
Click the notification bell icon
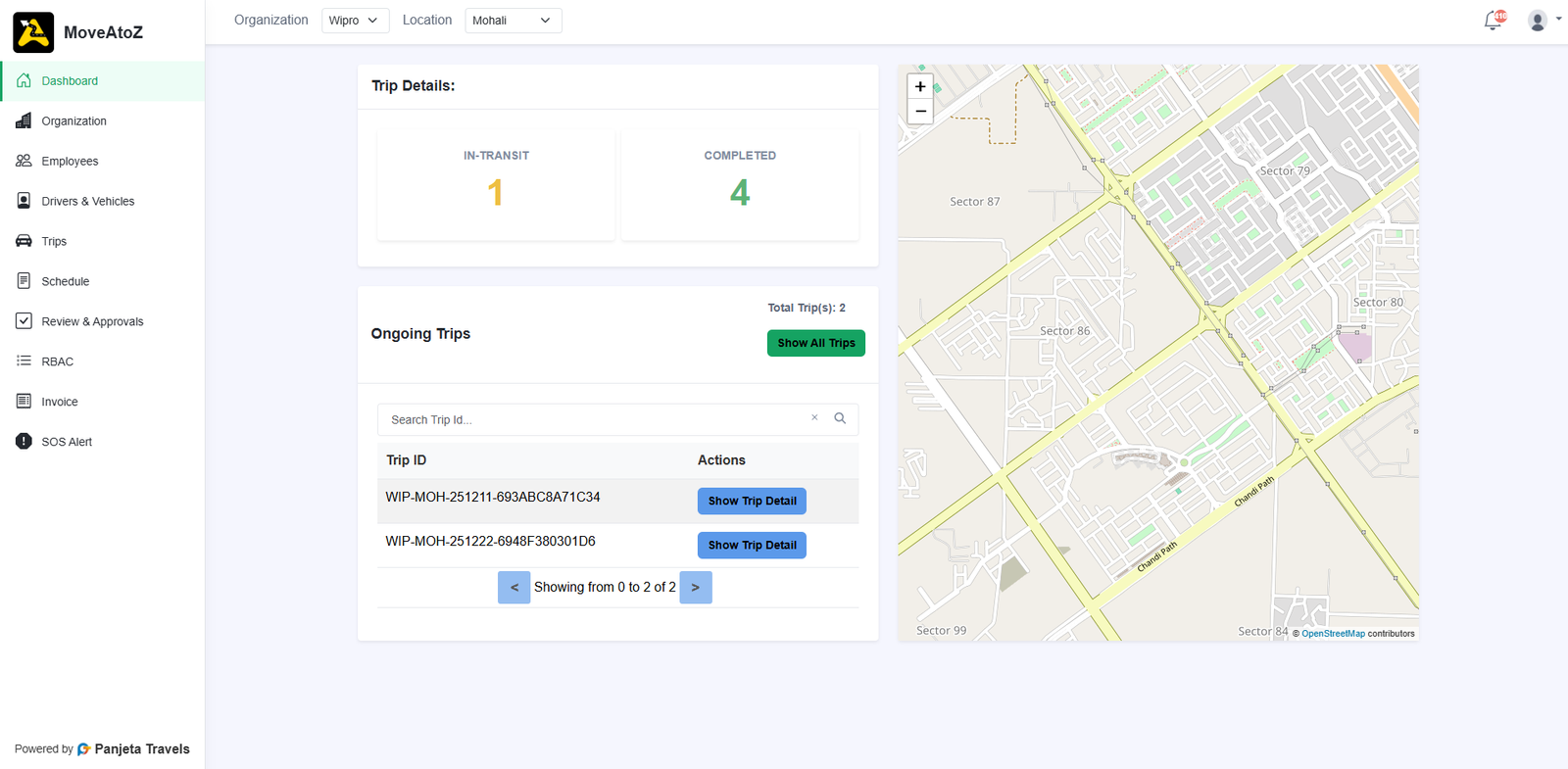[x=1493, y=21]
